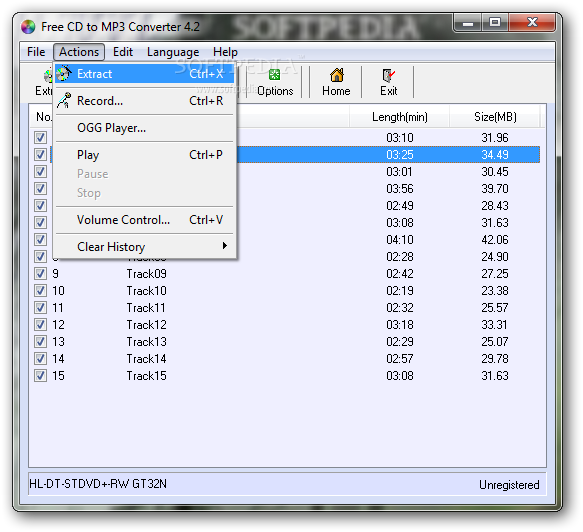Uncheck the Track10 checkbox

[x=40, y=290]
